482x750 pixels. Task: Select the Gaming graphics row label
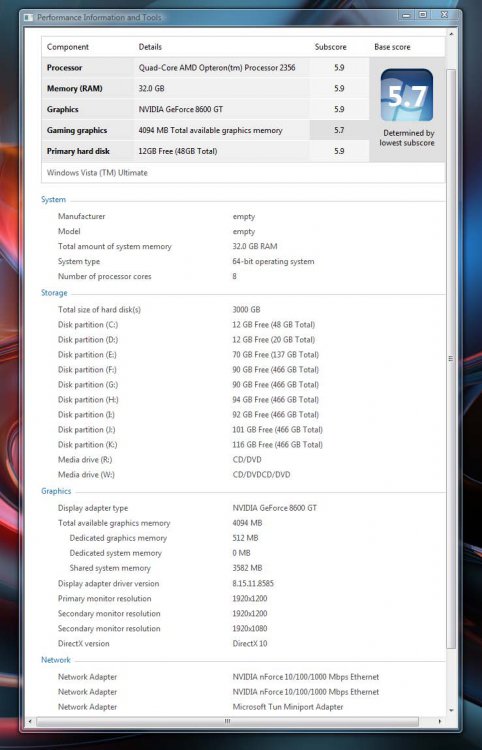tap(77, 130)
